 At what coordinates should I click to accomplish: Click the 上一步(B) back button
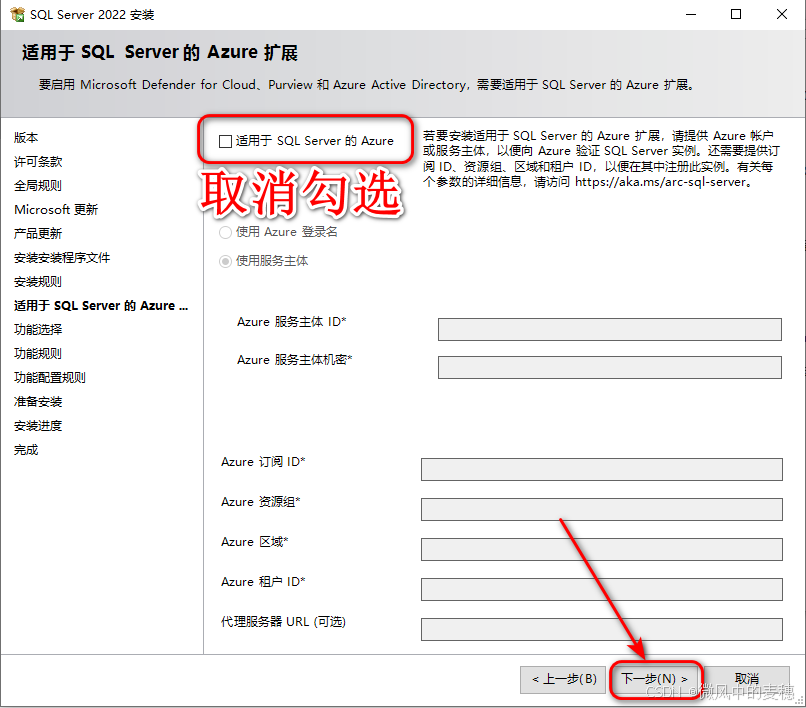(563, 679)
